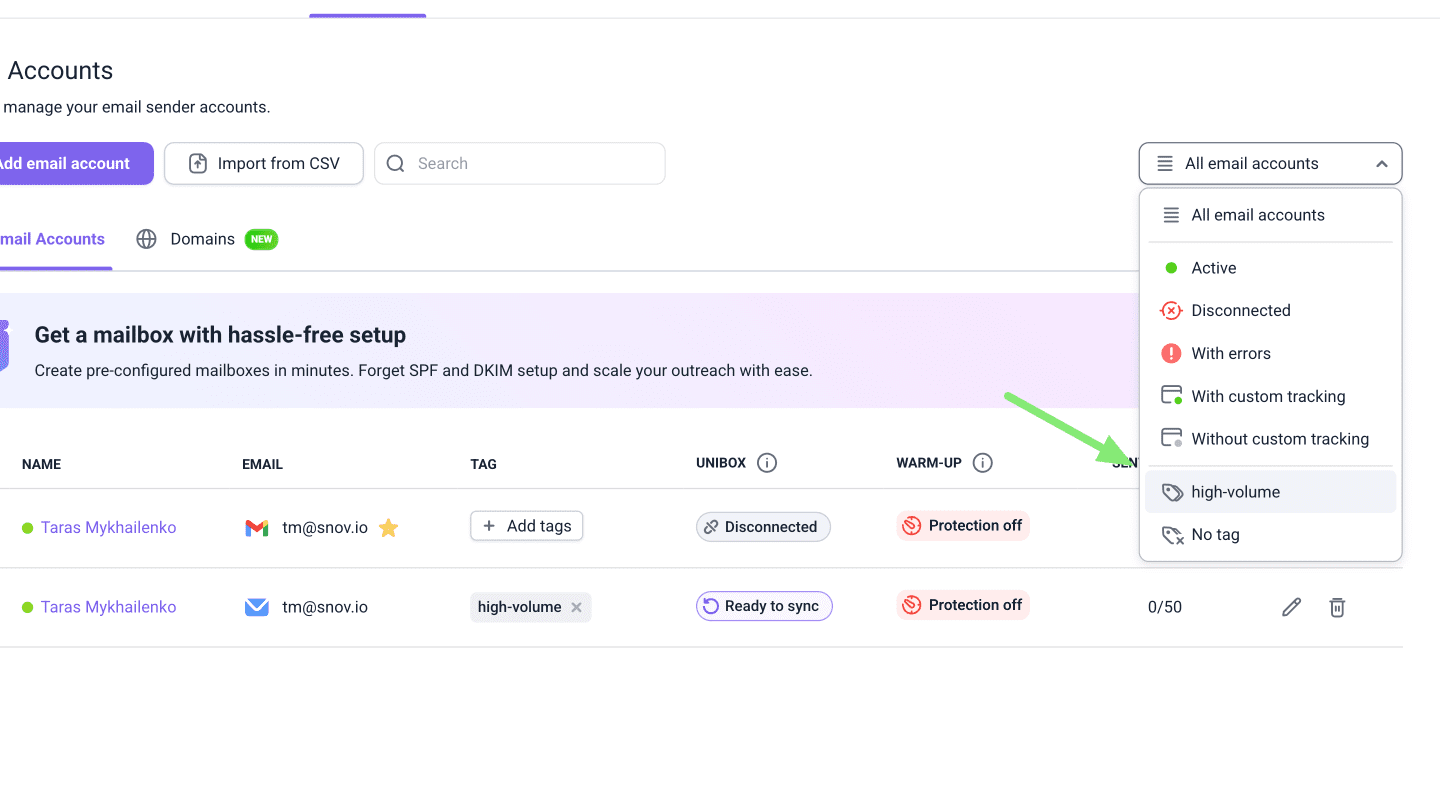Click the gold star next to tm@snov.io

389,528
